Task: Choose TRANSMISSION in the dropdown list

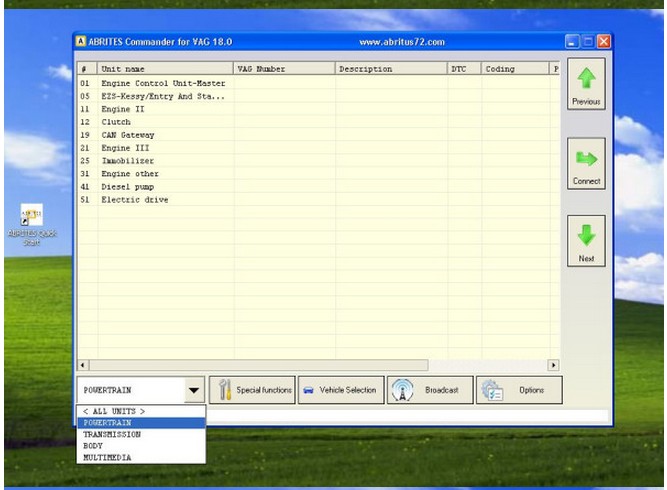Action: (x=112, y=435)
